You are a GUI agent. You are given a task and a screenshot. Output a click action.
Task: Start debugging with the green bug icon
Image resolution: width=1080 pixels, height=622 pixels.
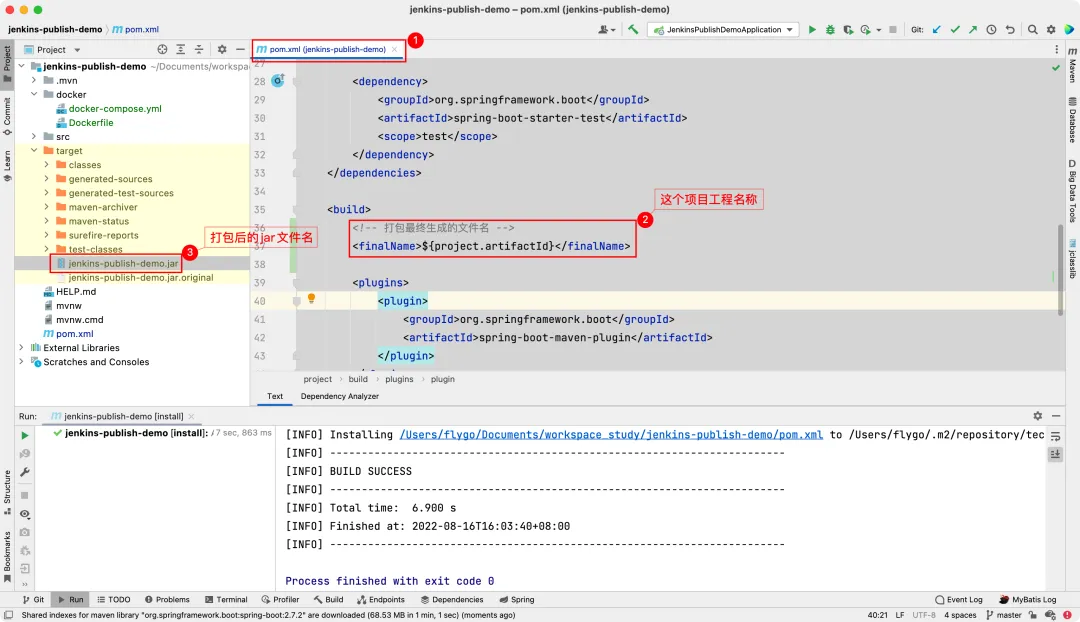(x=830, y=30)
